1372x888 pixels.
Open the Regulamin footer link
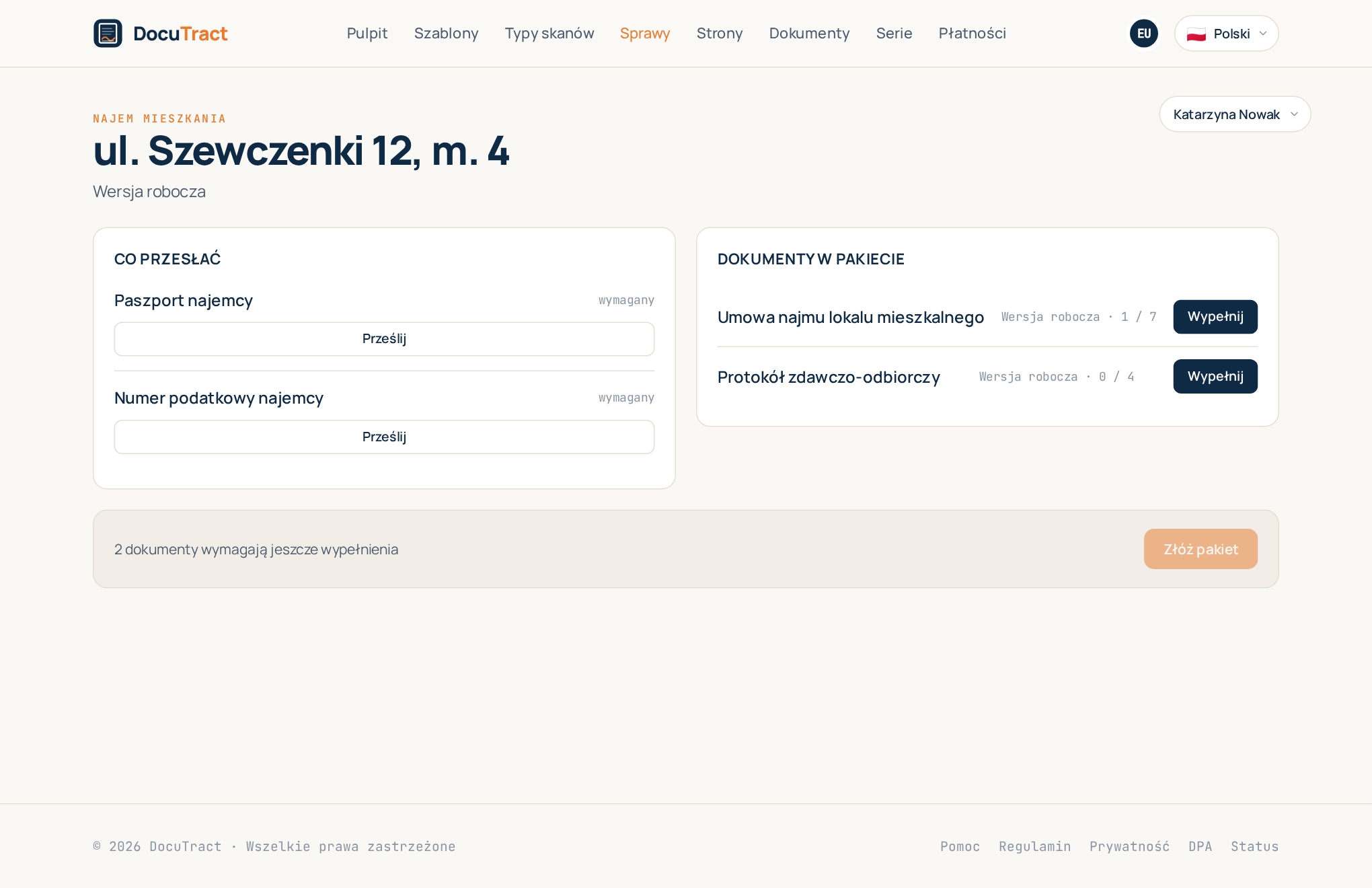coord(1034,846)
